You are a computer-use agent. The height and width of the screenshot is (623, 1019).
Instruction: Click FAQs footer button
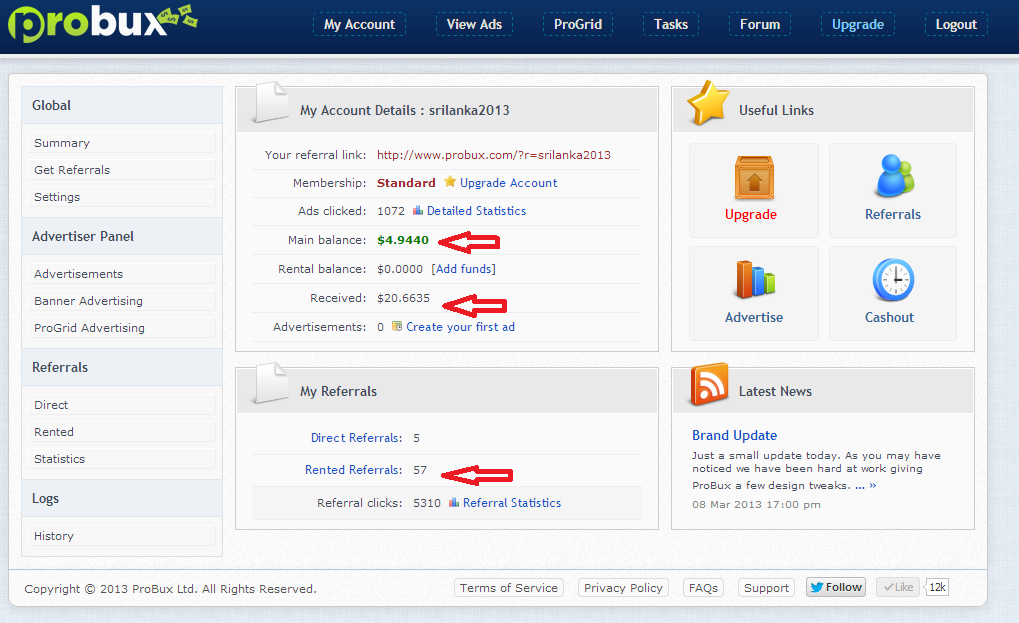(x=703, y=588)
